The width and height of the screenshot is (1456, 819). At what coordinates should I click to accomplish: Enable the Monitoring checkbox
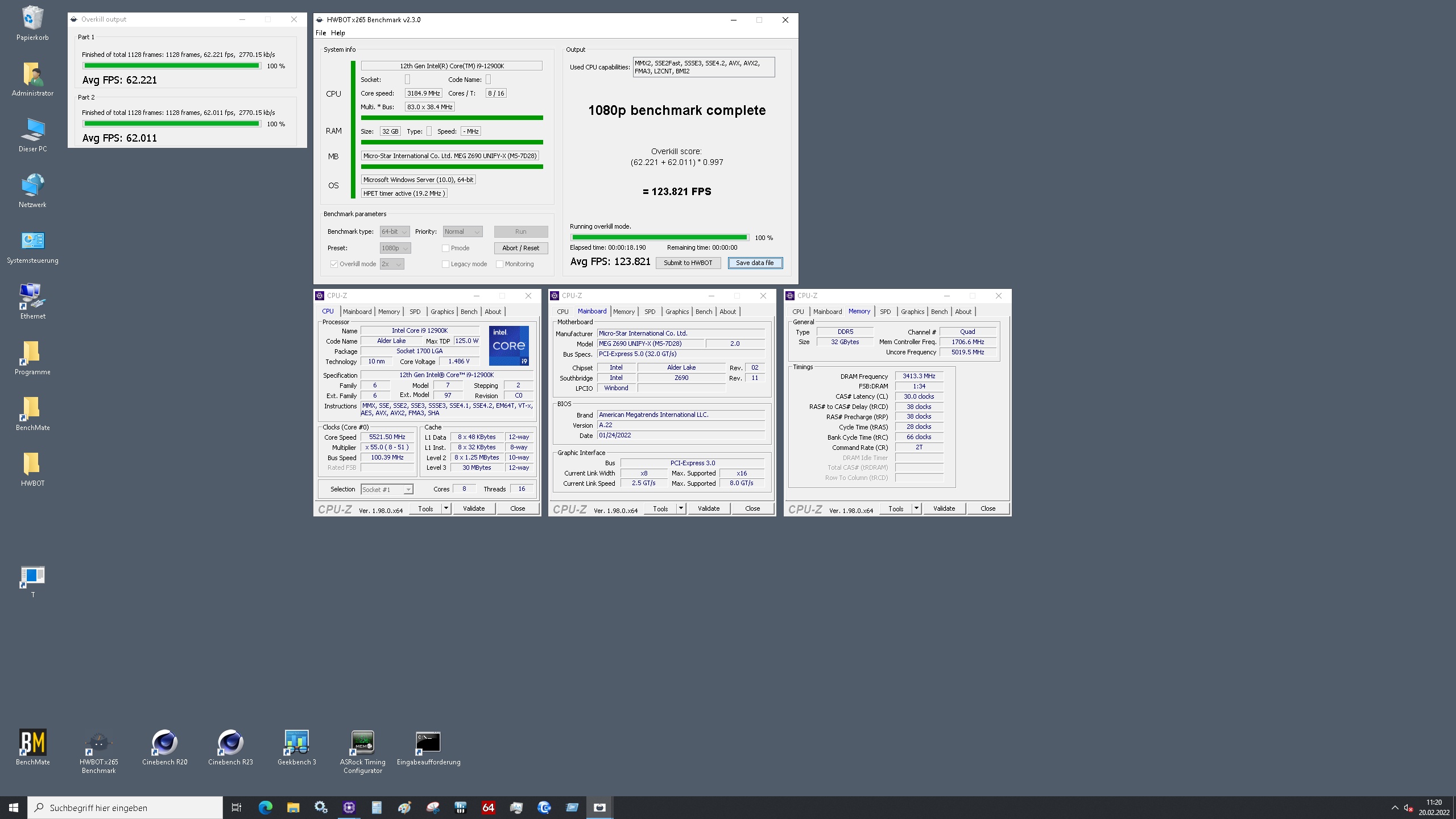tap(499, 264)
